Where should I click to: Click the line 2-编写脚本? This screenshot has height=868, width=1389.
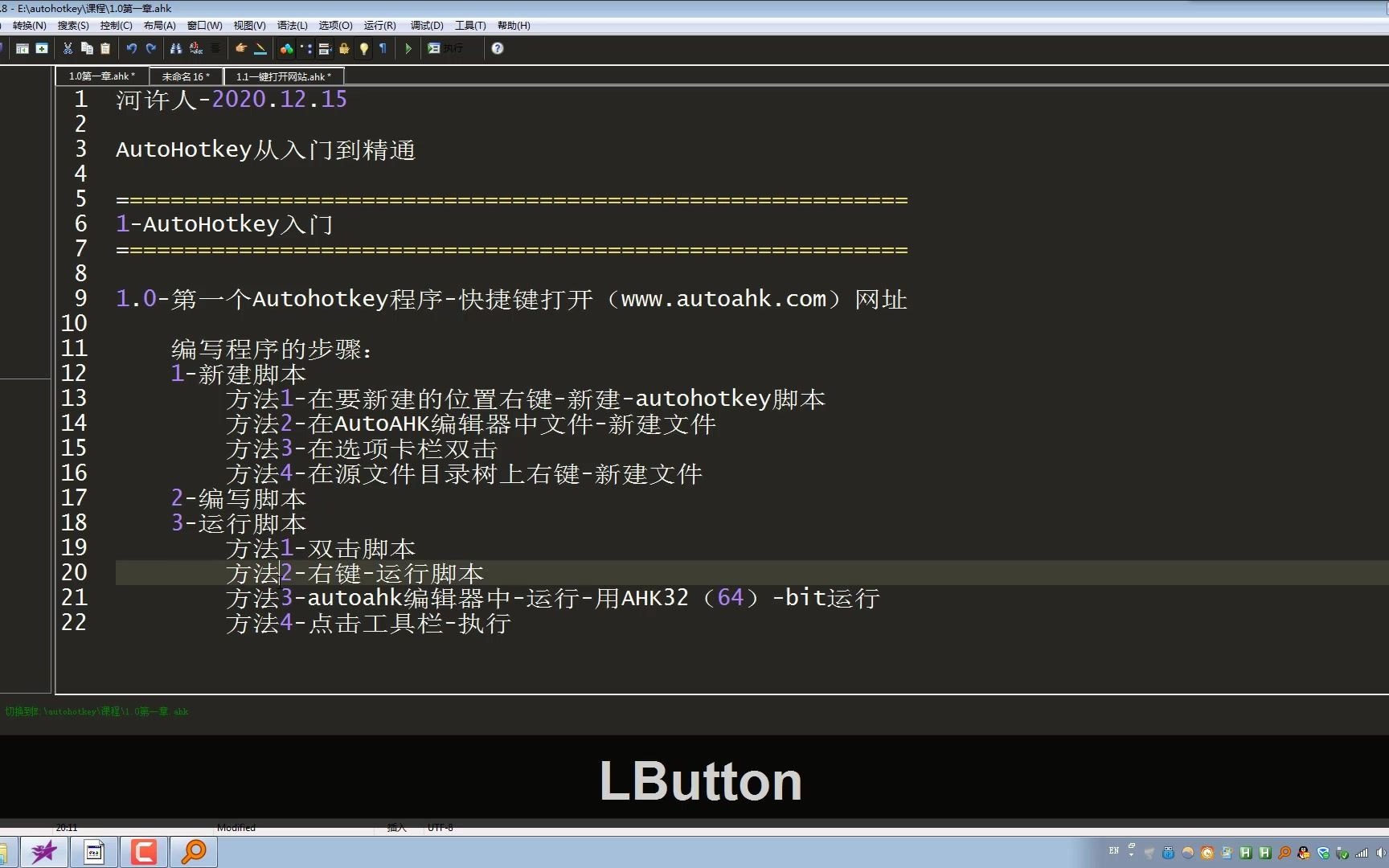click(x=239, y=498)
